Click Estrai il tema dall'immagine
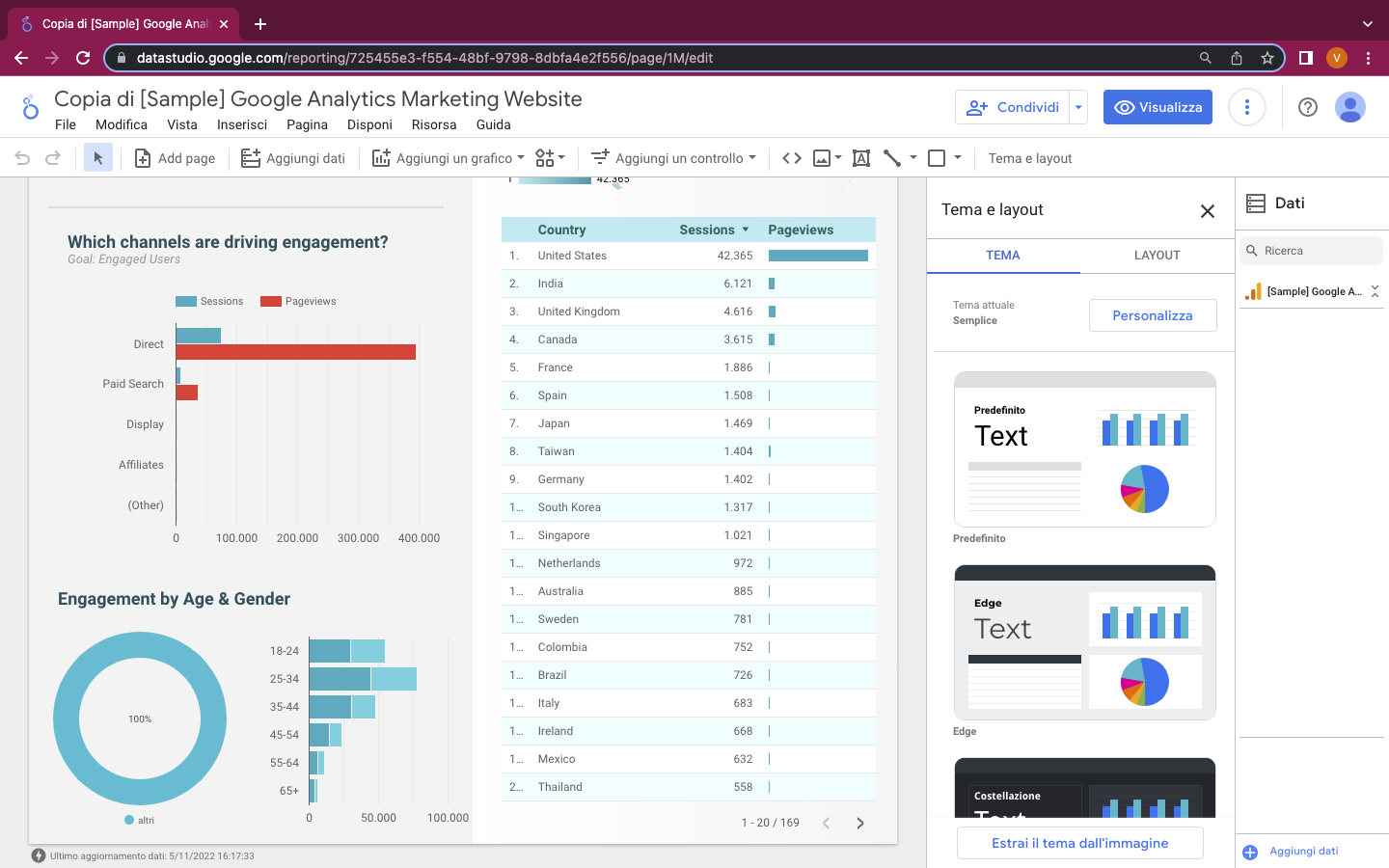The height and width of the screenshot is (868, 1389). pos(1079,842)
